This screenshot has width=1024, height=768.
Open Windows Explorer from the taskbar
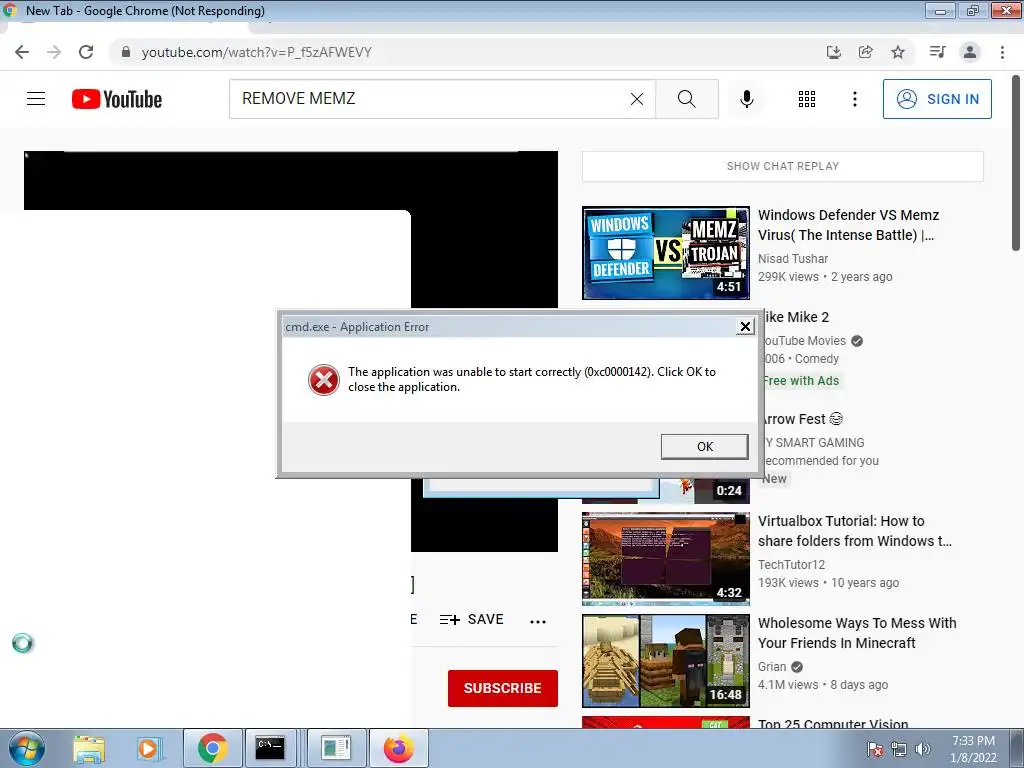(x=89, y=748)
